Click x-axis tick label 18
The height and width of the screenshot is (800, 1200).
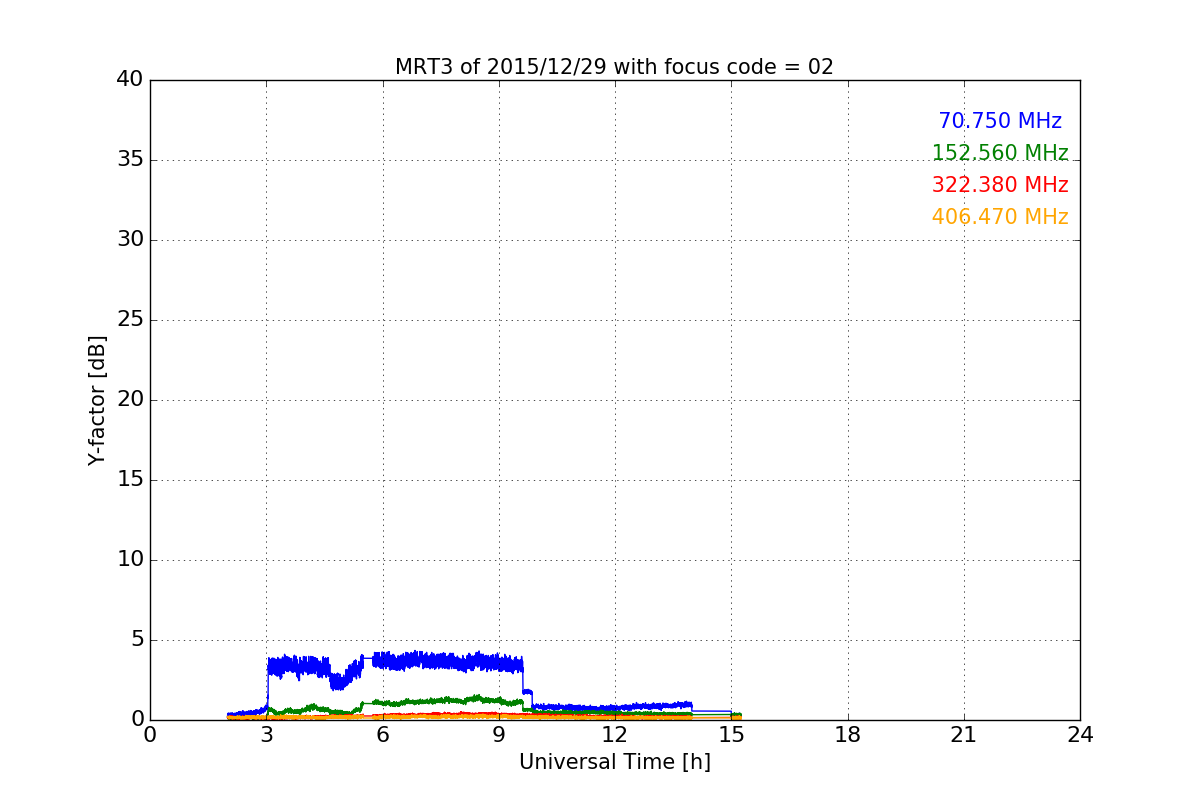click(847, 735)
